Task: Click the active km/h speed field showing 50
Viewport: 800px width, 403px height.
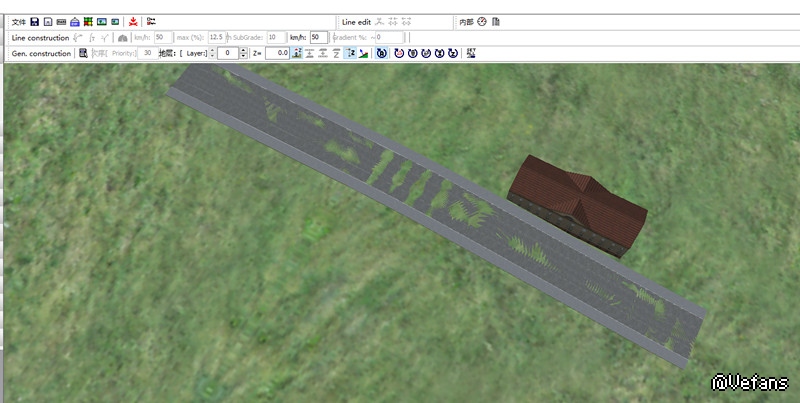Action: click(318, 37)
